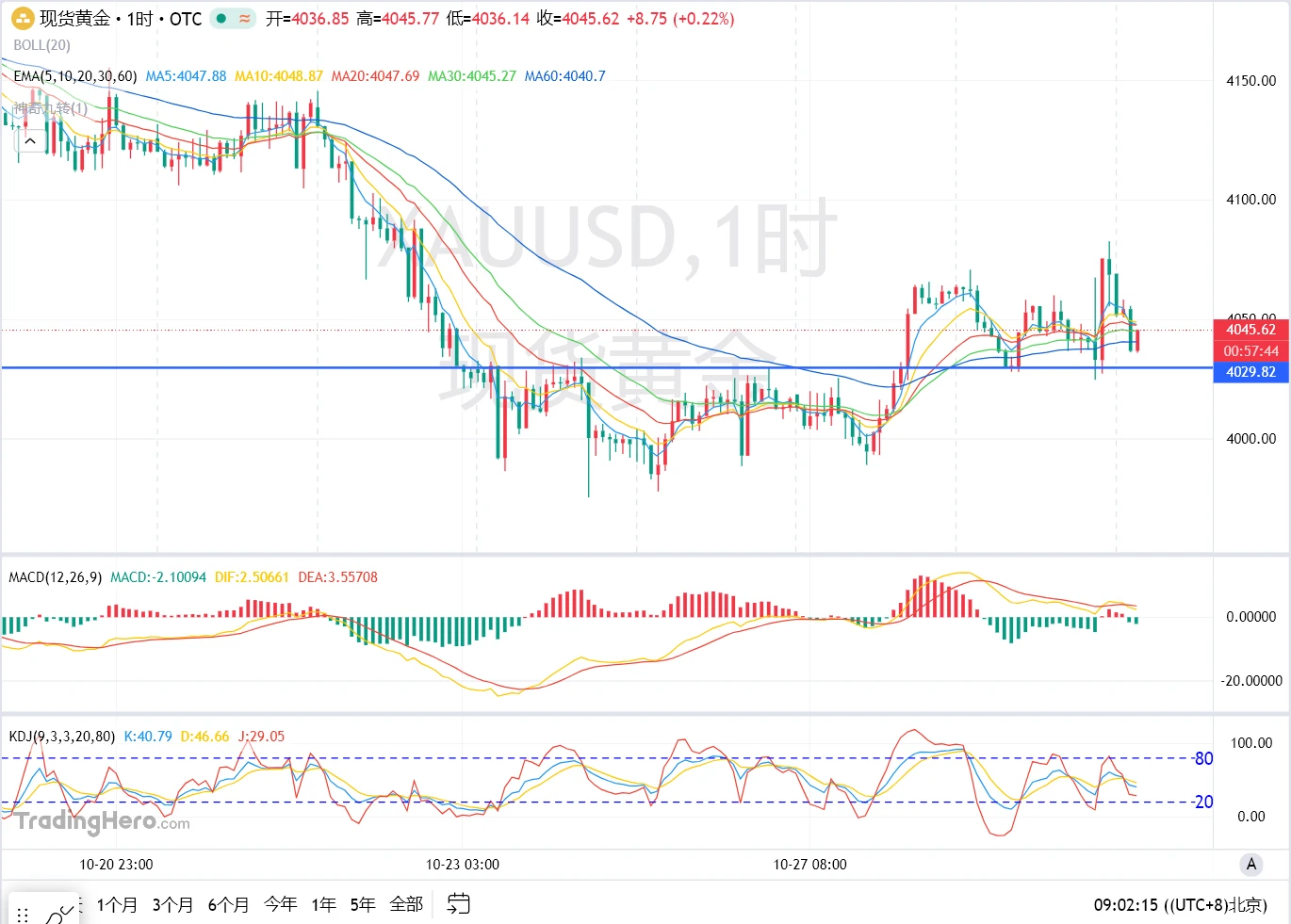Click the 神奇九转(1) indicator legend
The image size is (1291, 924).
50,108
